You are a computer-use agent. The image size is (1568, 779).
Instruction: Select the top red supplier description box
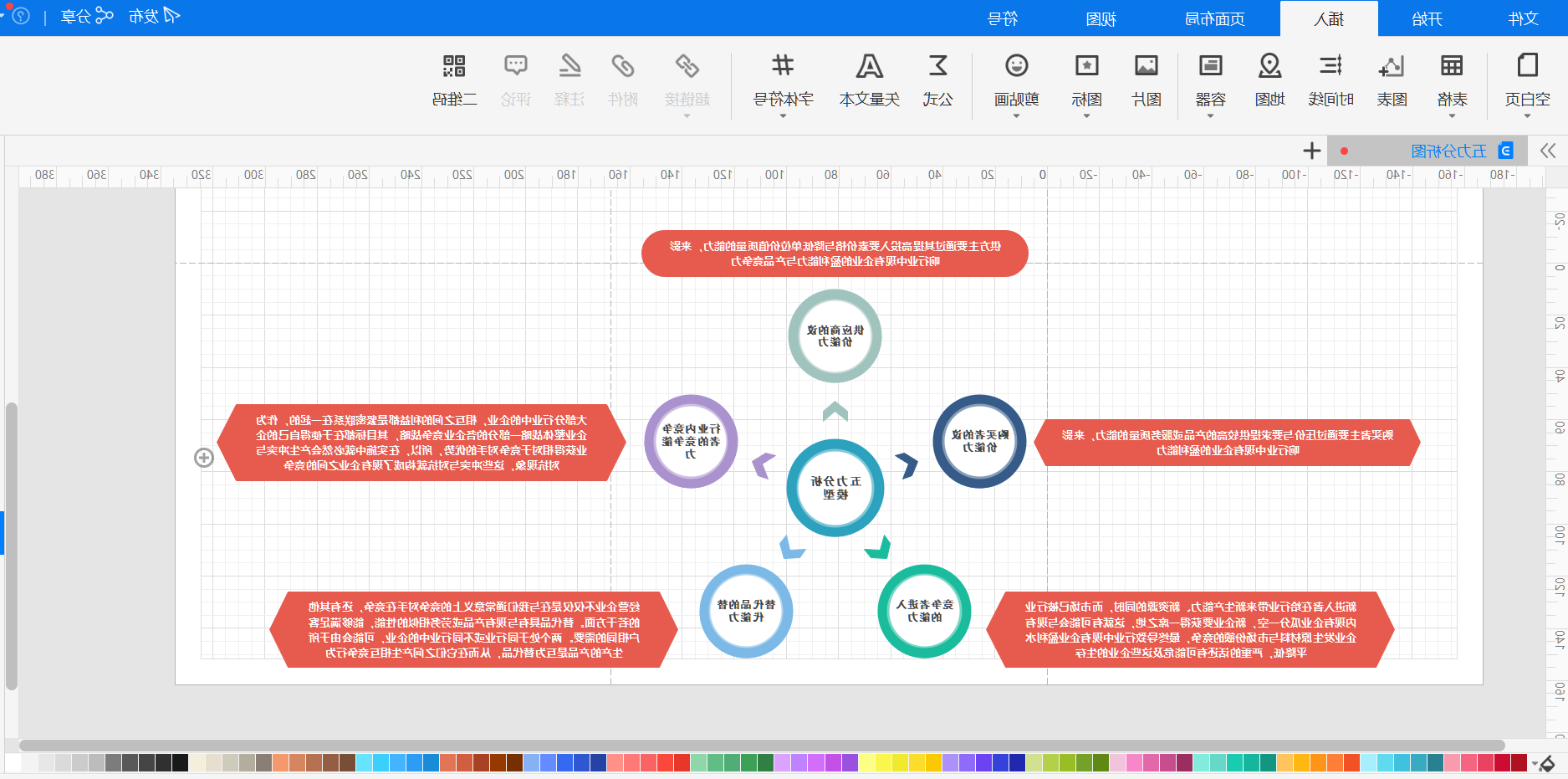pyautogui.click(x=835, y=254)
